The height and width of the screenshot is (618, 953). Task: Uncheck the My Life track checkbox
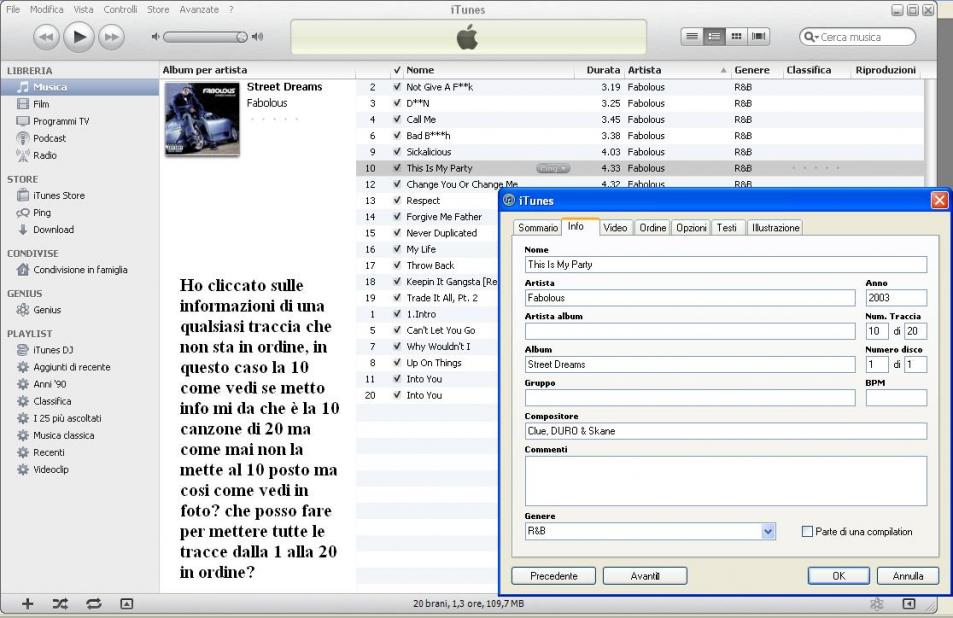click(397, 249)
